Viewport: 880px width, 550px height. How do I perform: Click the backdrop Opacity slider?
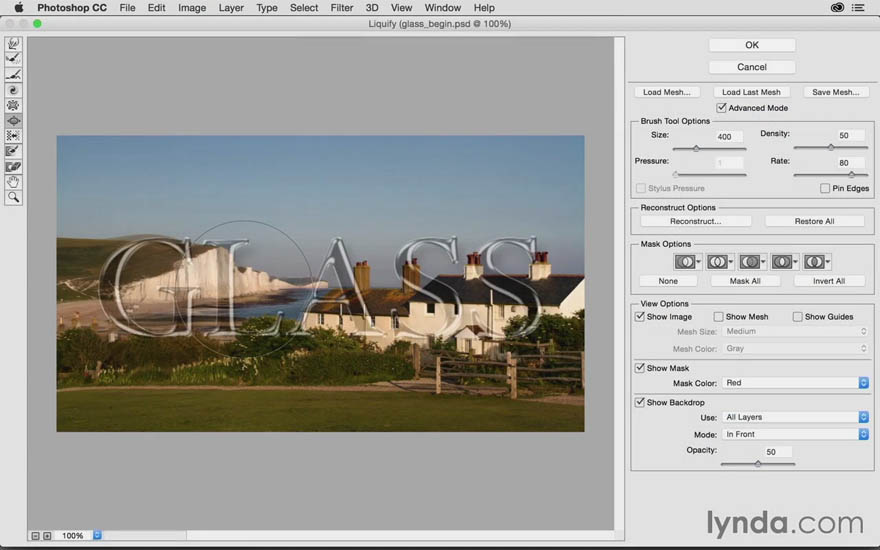pyautogui.click(x=758, y=464)
